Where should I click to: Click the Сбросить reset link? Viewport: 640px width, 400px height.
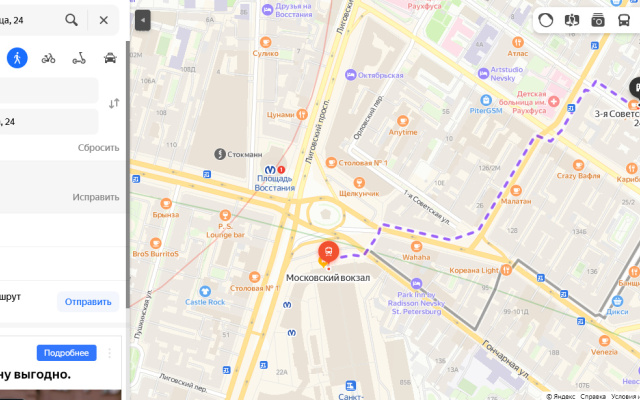(98, 148)
